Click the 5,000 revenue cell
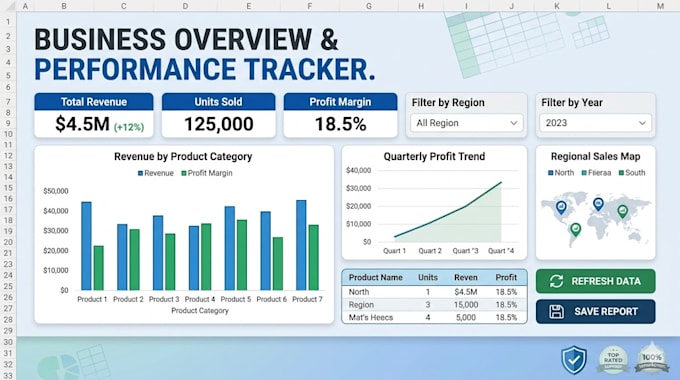Image resolution: width=680 pixels, height=380 pixels. tap(466, 317)
